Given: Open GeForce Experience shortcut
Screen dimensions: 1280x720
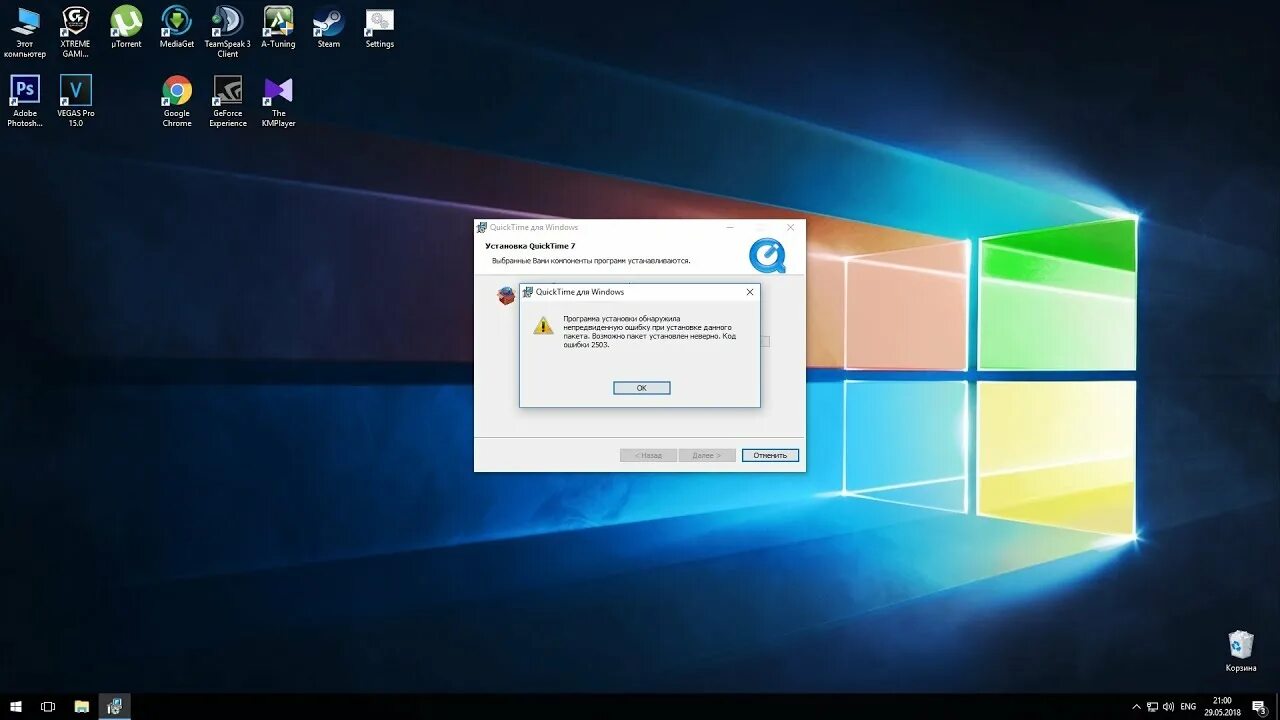Looking at the screenshot, I should coord(228,101).
